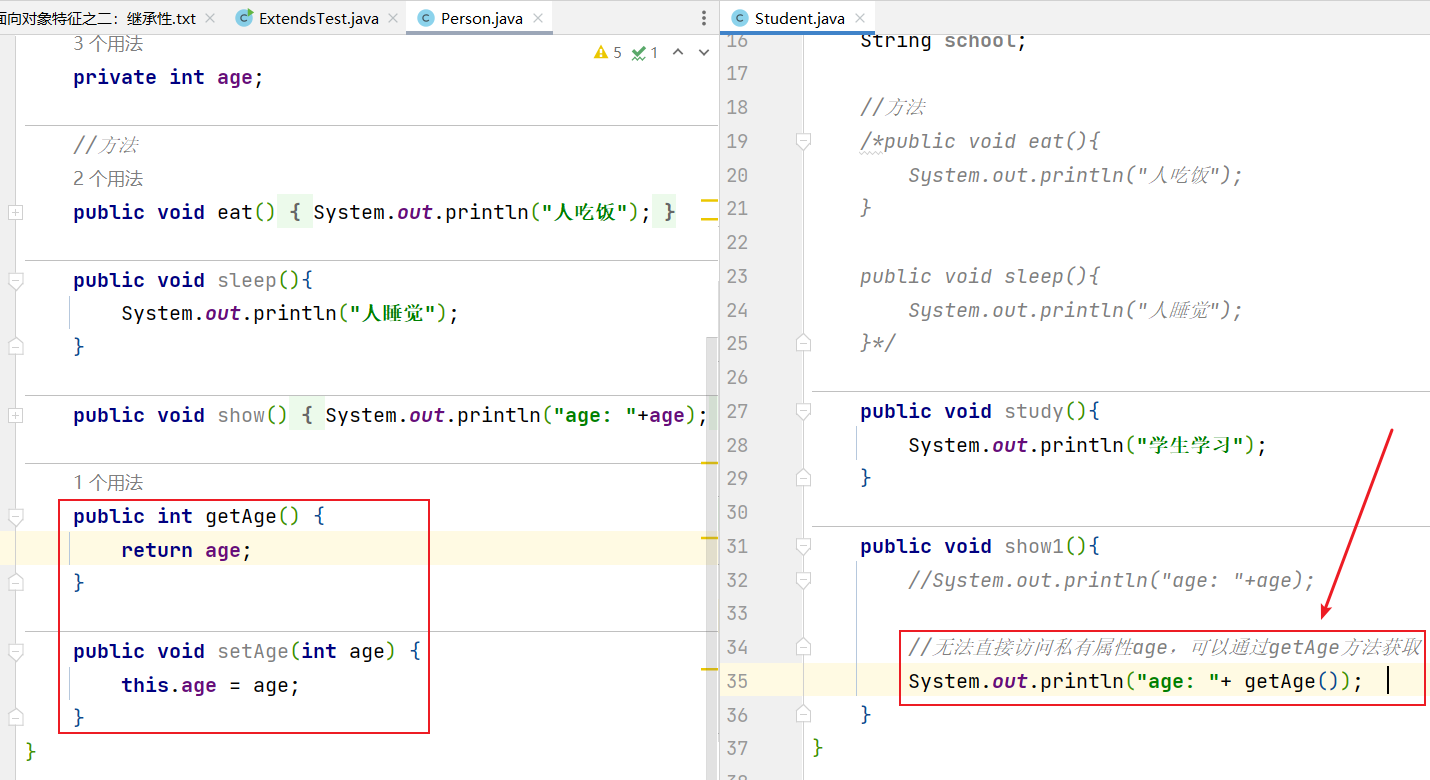
Task: Click 'this.age = age;' line in setAge
Action: click(210, 685)
